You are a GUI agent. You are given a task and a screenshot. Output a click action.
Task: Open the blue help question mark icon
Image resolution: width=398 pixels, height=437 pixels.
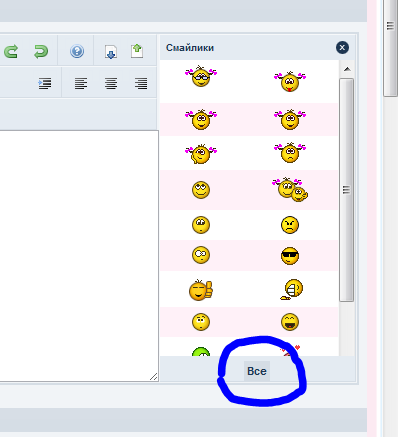77,51
